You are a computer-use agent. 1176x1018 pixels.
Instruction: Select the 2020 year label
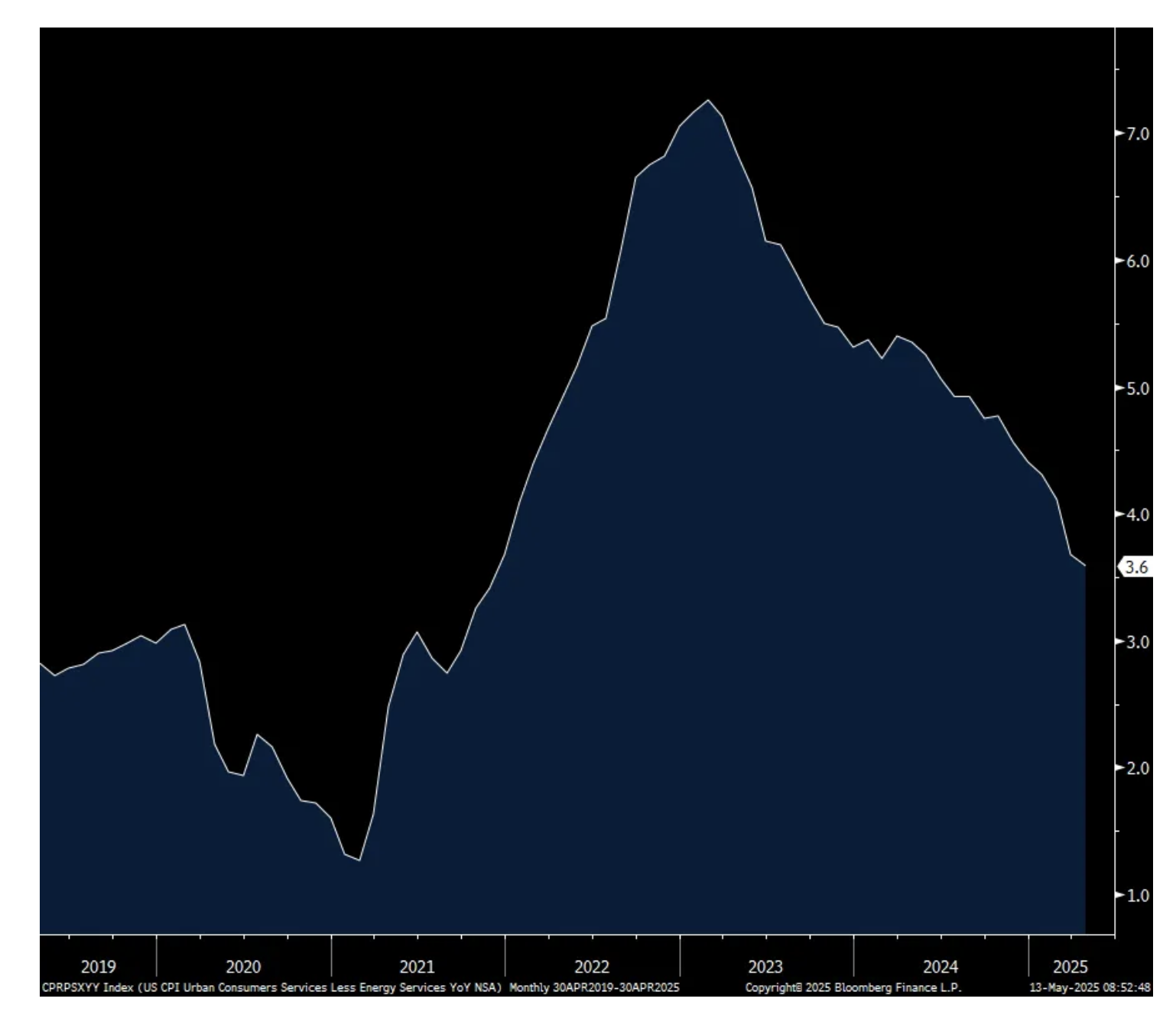(243, 967)
